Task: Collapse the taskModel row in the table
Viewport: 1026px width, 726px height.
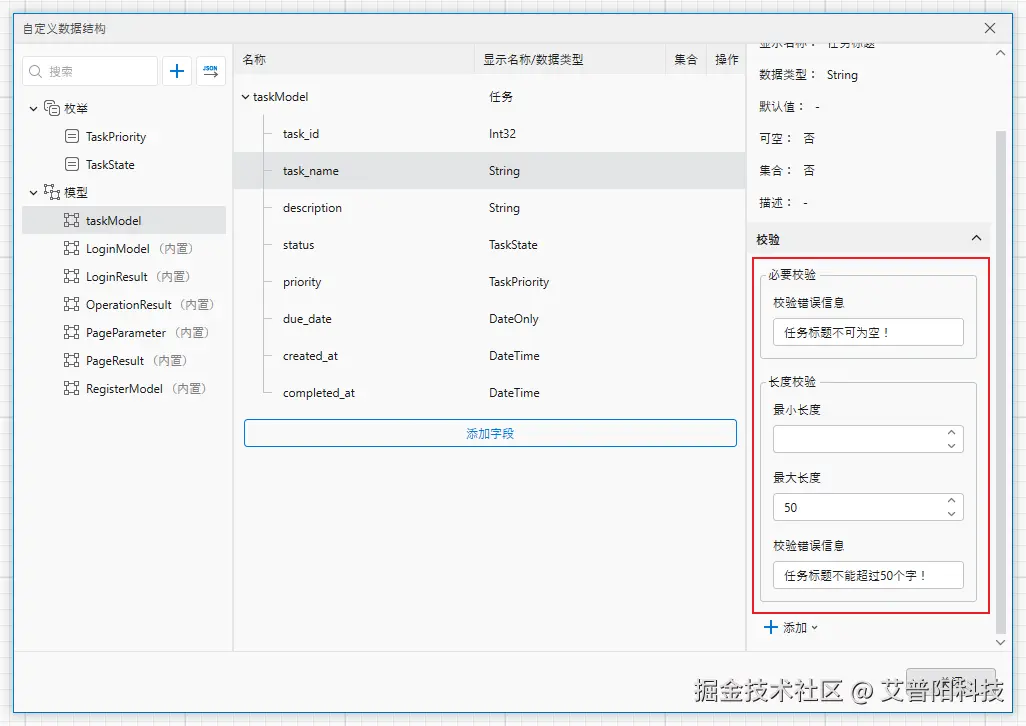Action: (x=245, y=97)
